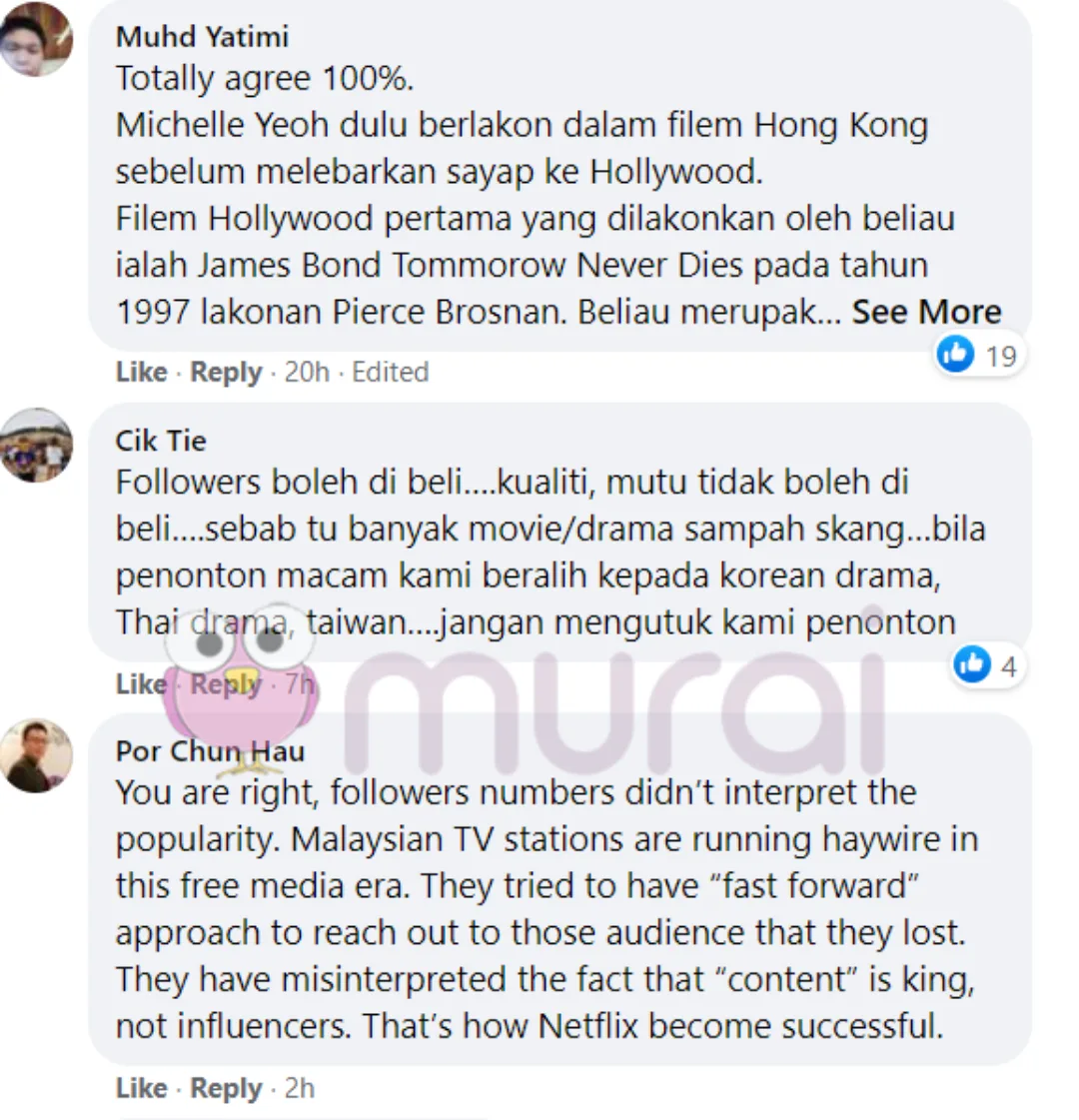
Task: Reply to Por Chun Hau's comment
Action: click(226, 1089)
